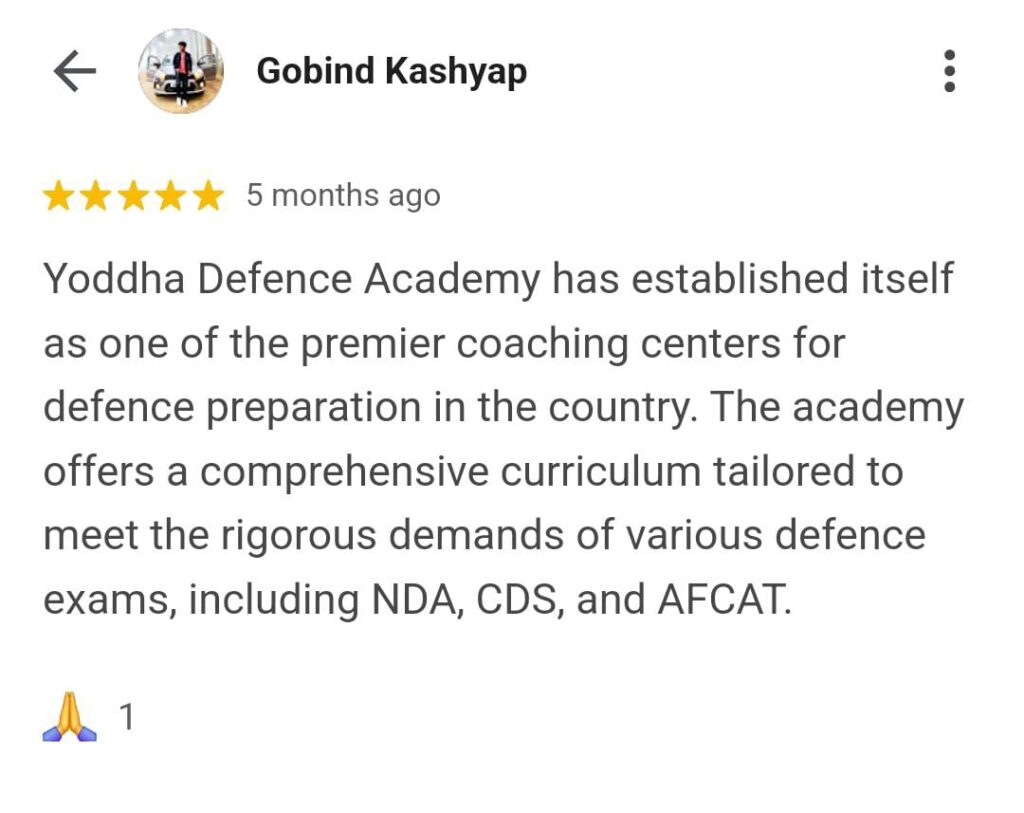Tap Gobind Kashyap's profile picture
The width and height of the screenshot is (1024, 813).
(180, 71)
